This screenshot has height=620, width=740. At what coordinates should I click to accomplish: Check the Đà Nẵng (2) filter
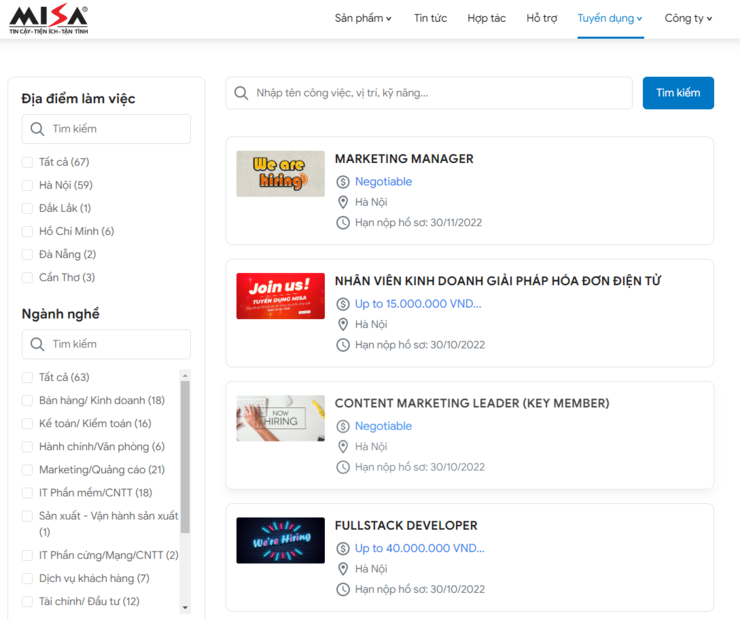[27, 255]
